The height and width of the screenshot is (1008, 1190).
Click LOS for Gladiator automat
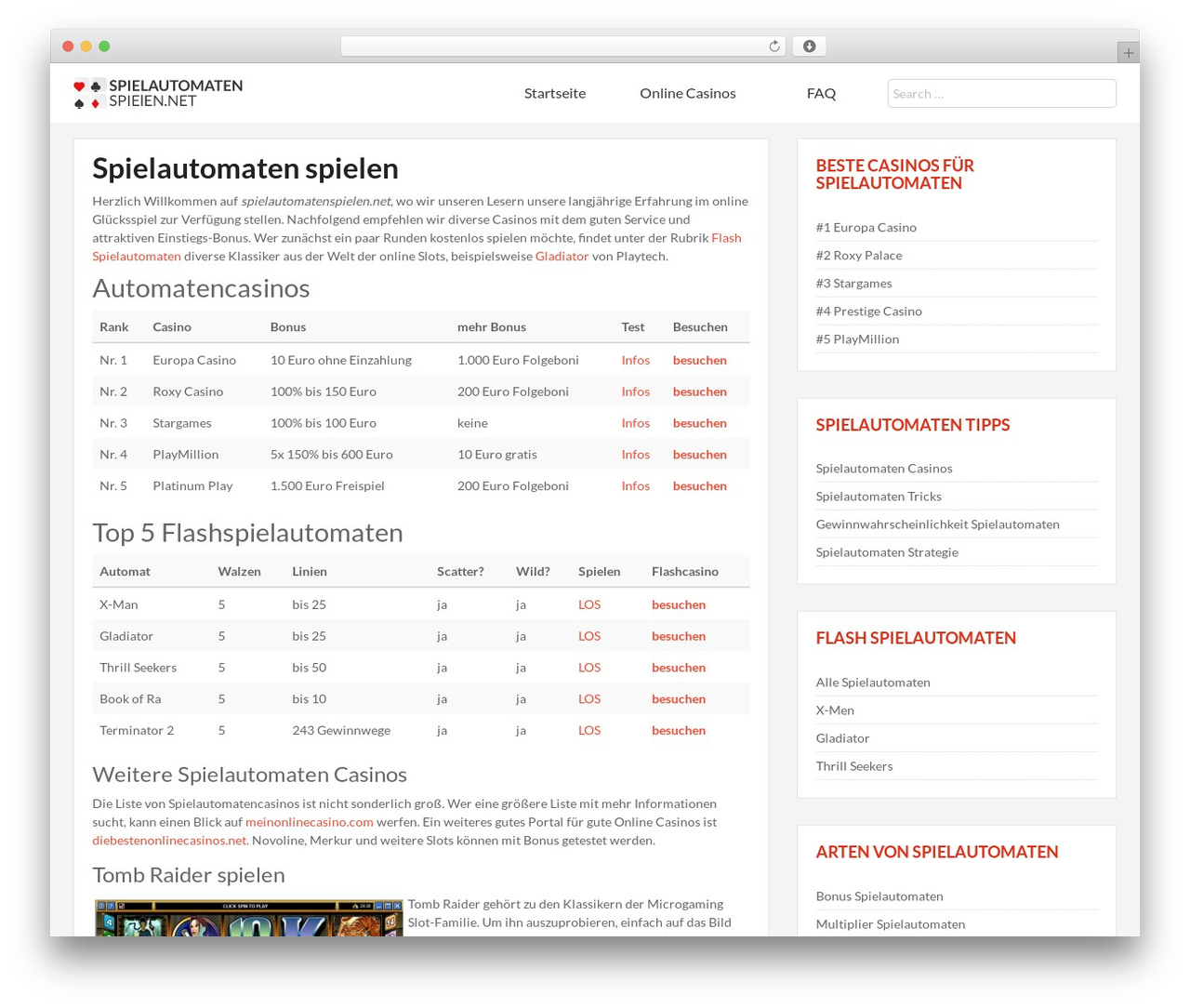[x=589, y=636]
